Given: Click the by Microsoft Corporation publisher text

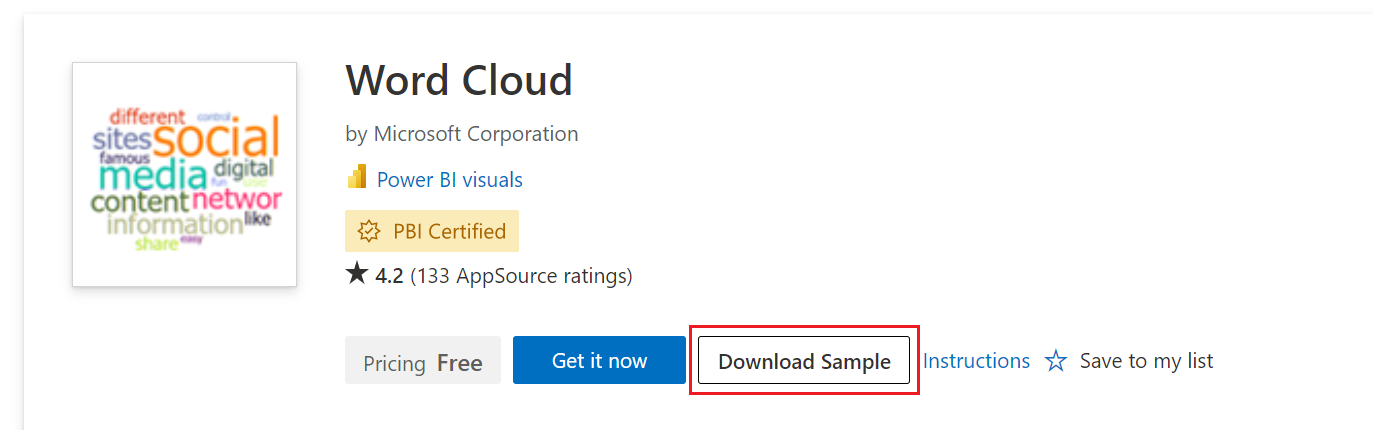Looking at the screenshot, I should (x=462, y=133).
